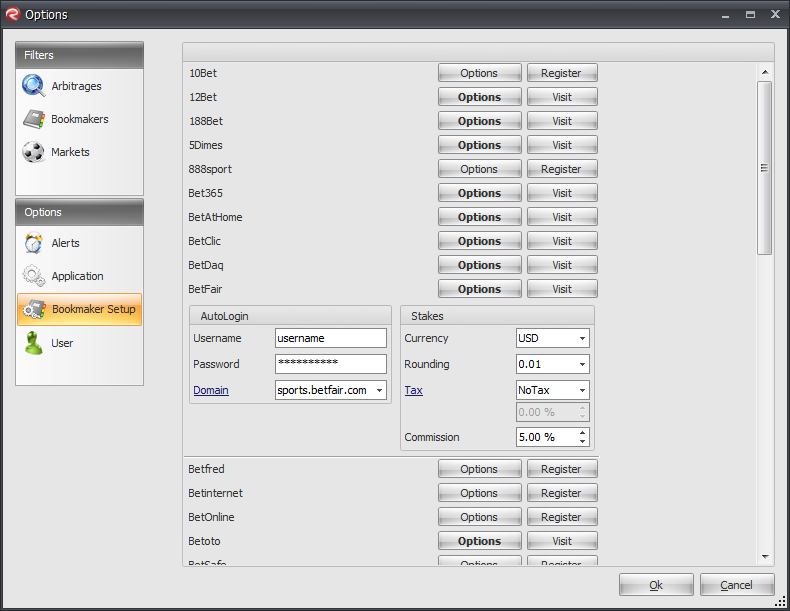Screen dimensions: 790x611
Task: Open Options for 12Bet
Action: (x=479, y=97)
